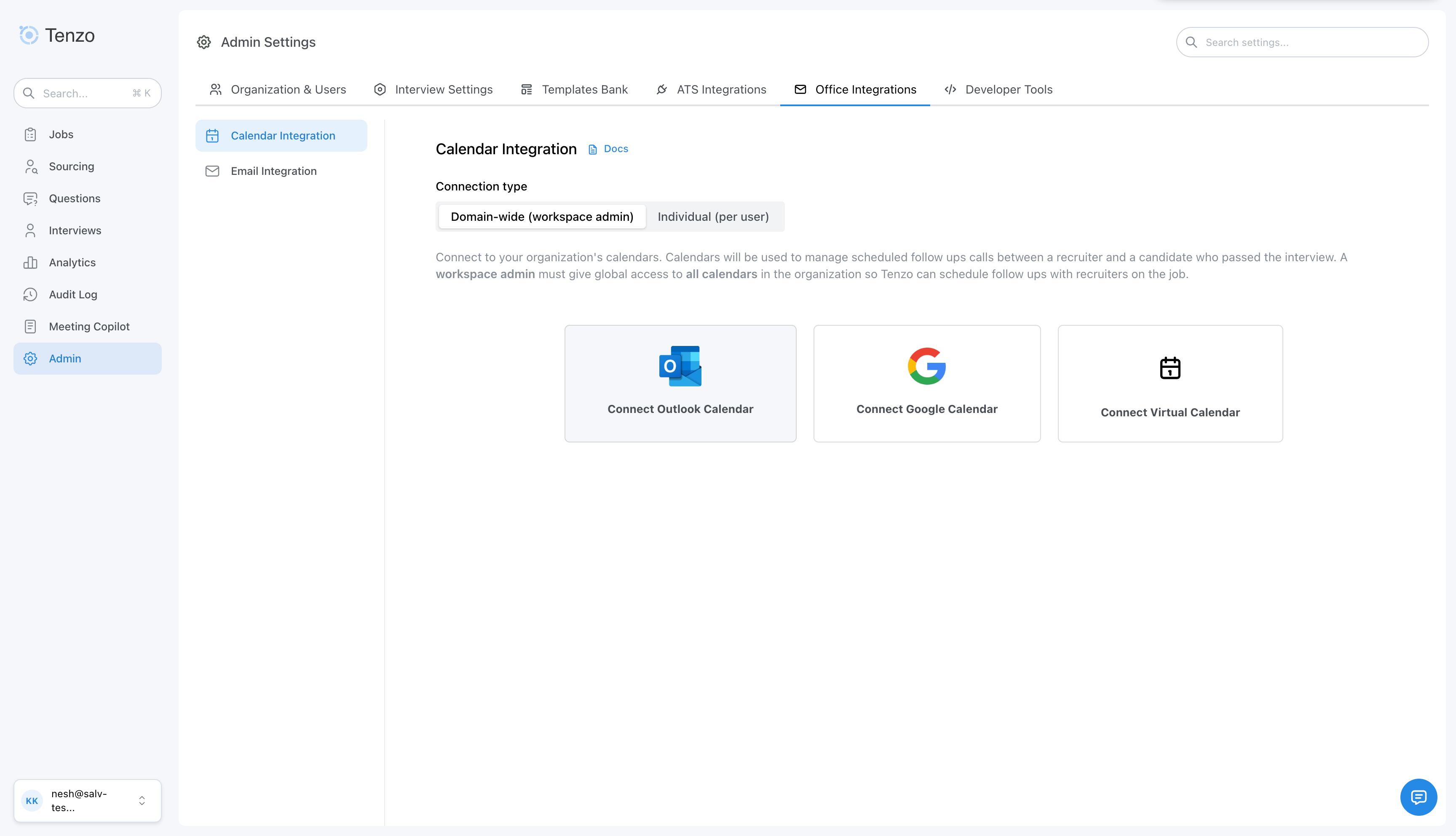The height and width of the screenshot is (836, 1456).
Task: Click the Virtual Calendar icon
Action: point(1170,368)
